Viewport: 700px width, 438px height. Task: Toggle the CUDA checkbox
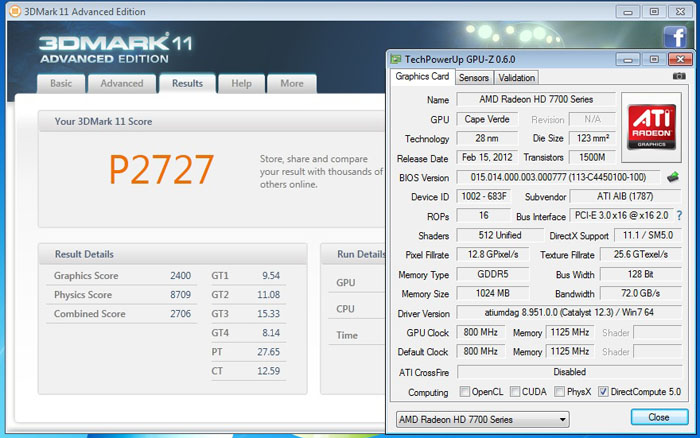pyautogui.click(x=515, y=392)
